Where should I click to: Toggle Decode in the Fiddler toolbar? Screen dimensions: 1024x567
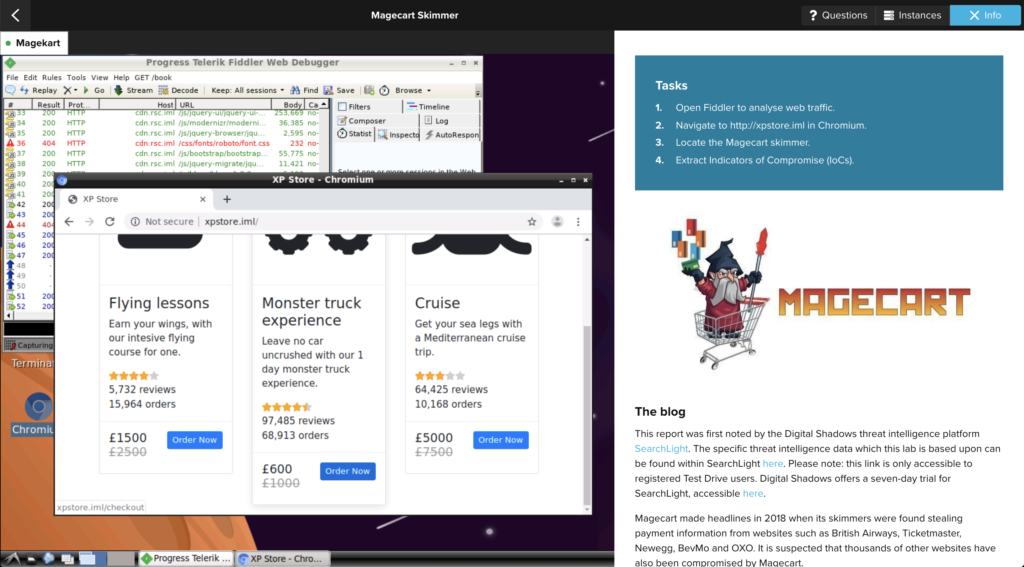(x=178, y=90)
